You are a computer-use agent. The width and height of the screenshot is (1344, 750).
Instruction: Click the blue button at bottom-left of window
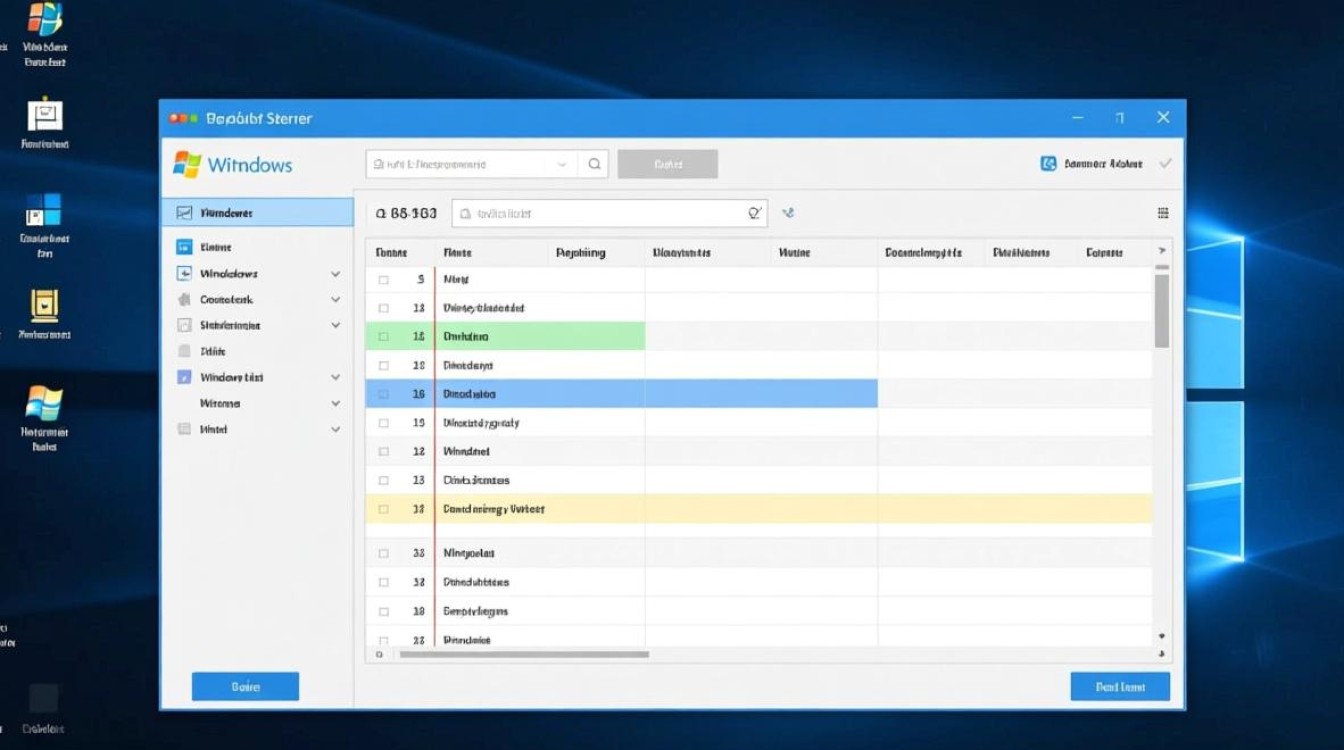pyautogui.click(x=245, y=687)
